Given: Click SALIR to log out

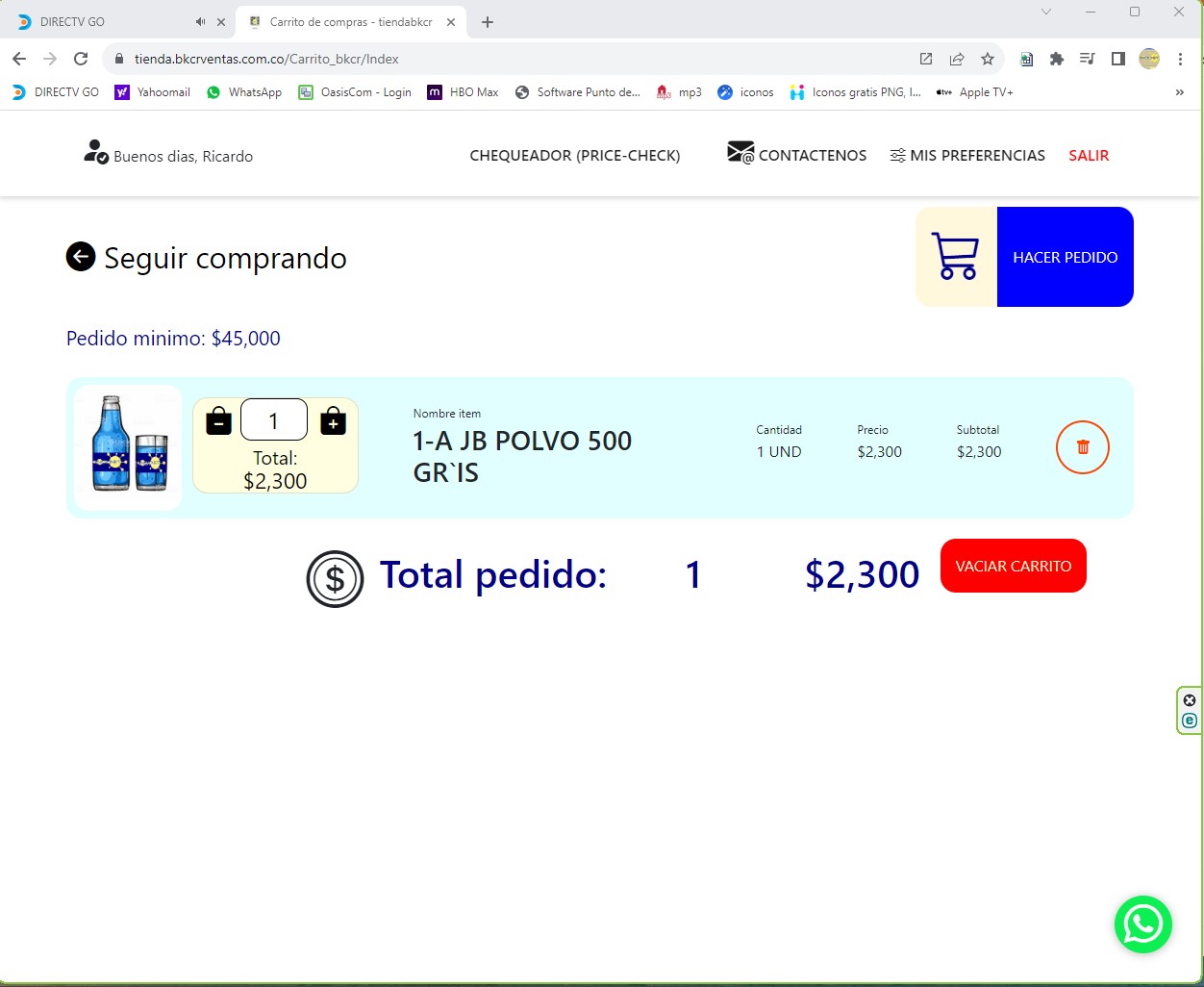Looking at the screenshot, I should 1089,155.
